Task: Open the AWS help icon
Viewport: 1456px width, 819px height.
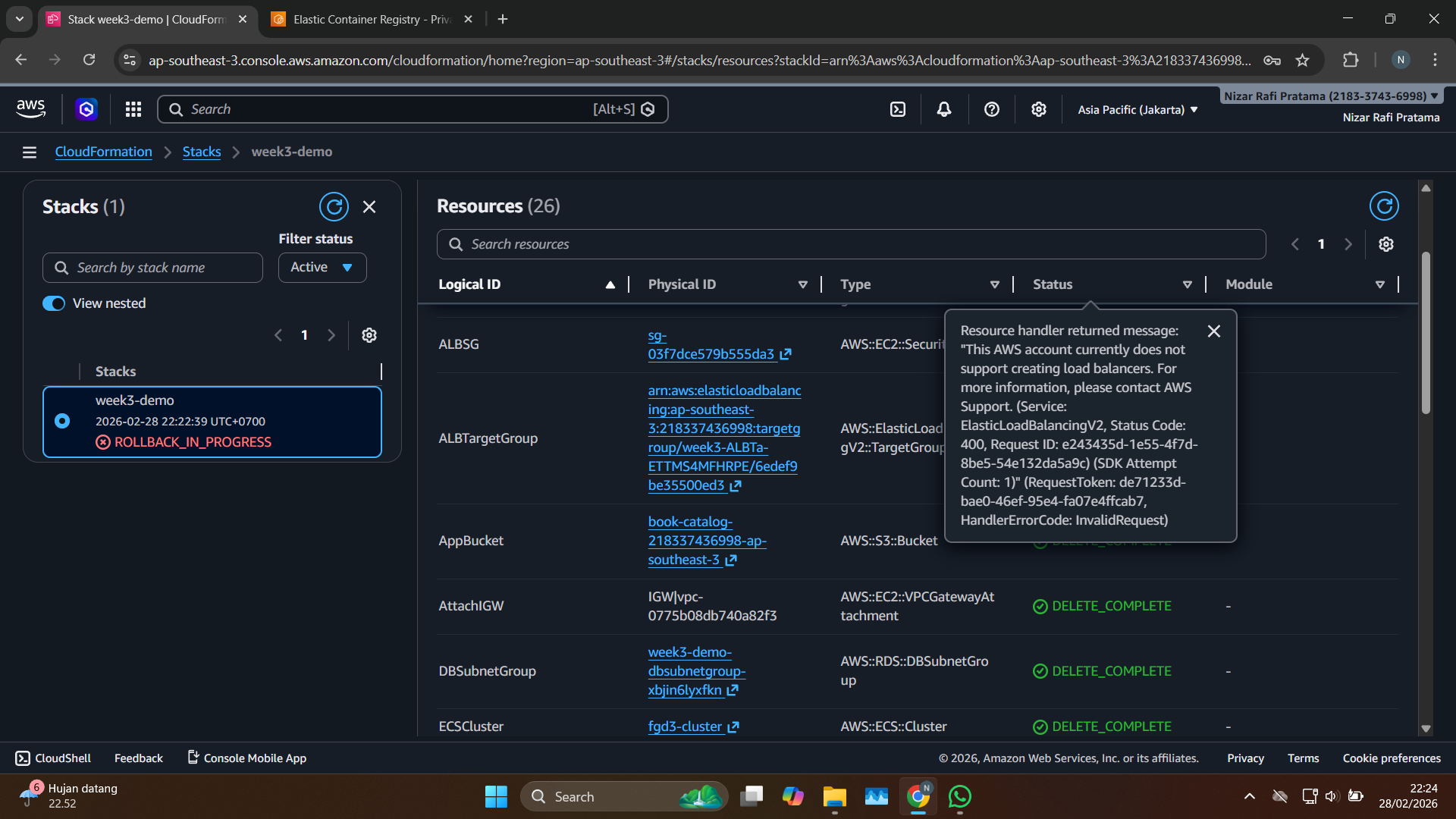Action: pos(991,109)
